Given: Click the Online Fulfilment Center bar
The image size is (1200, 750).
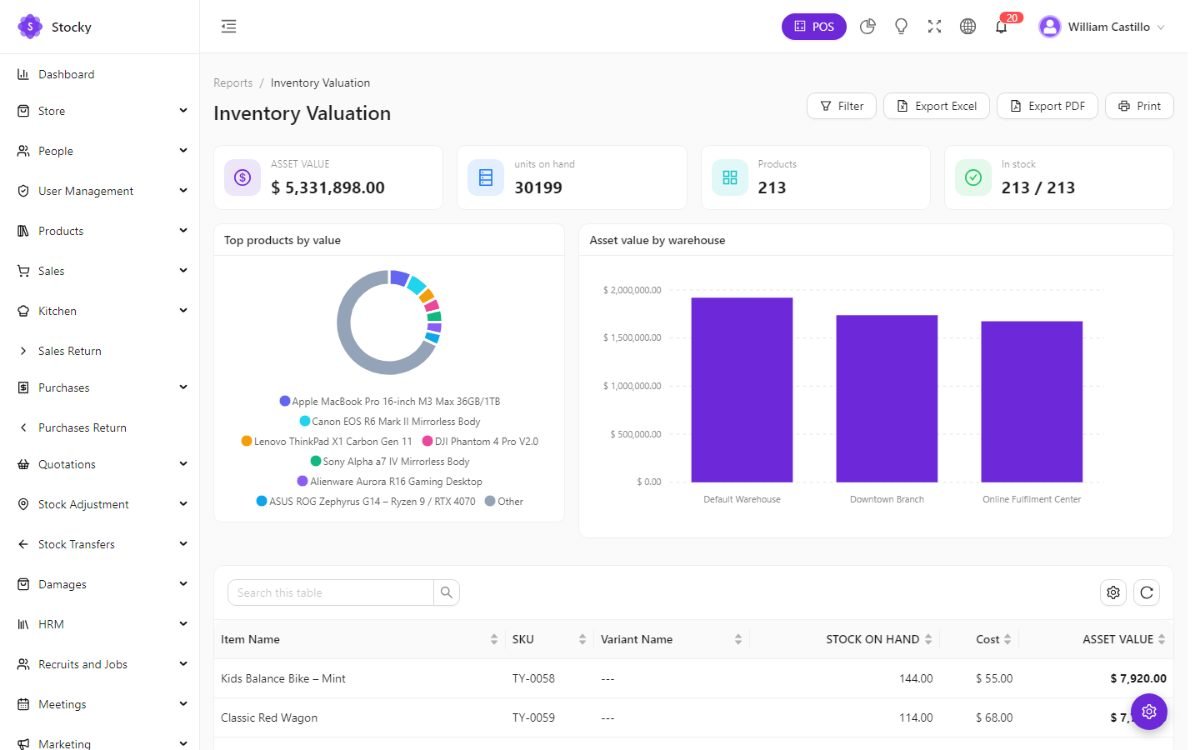Looking at the screenshot, I should pos(1032,402).
